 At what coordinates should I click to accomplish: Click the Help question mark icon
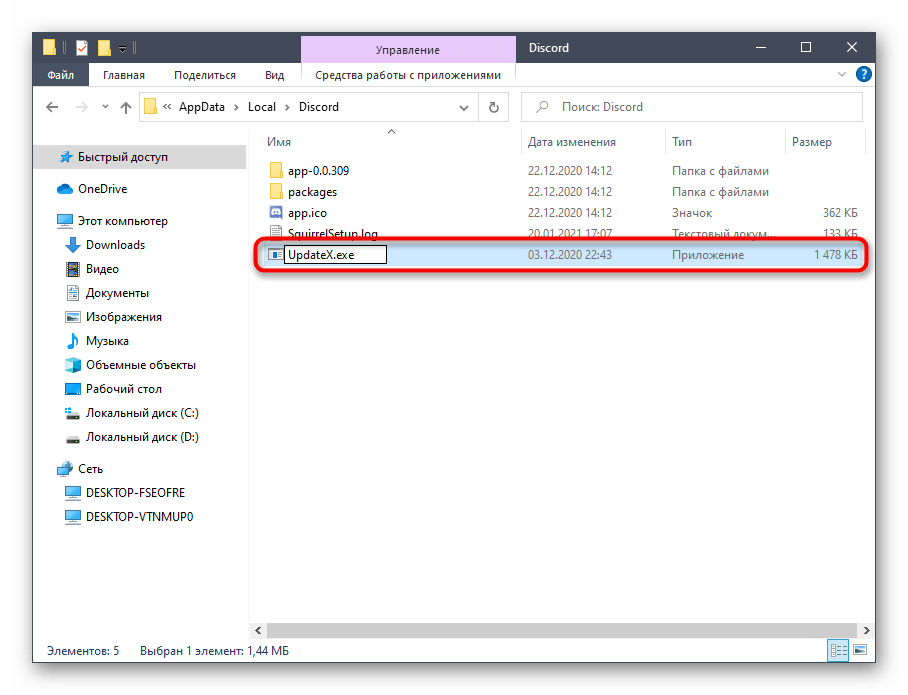[864, 74]
